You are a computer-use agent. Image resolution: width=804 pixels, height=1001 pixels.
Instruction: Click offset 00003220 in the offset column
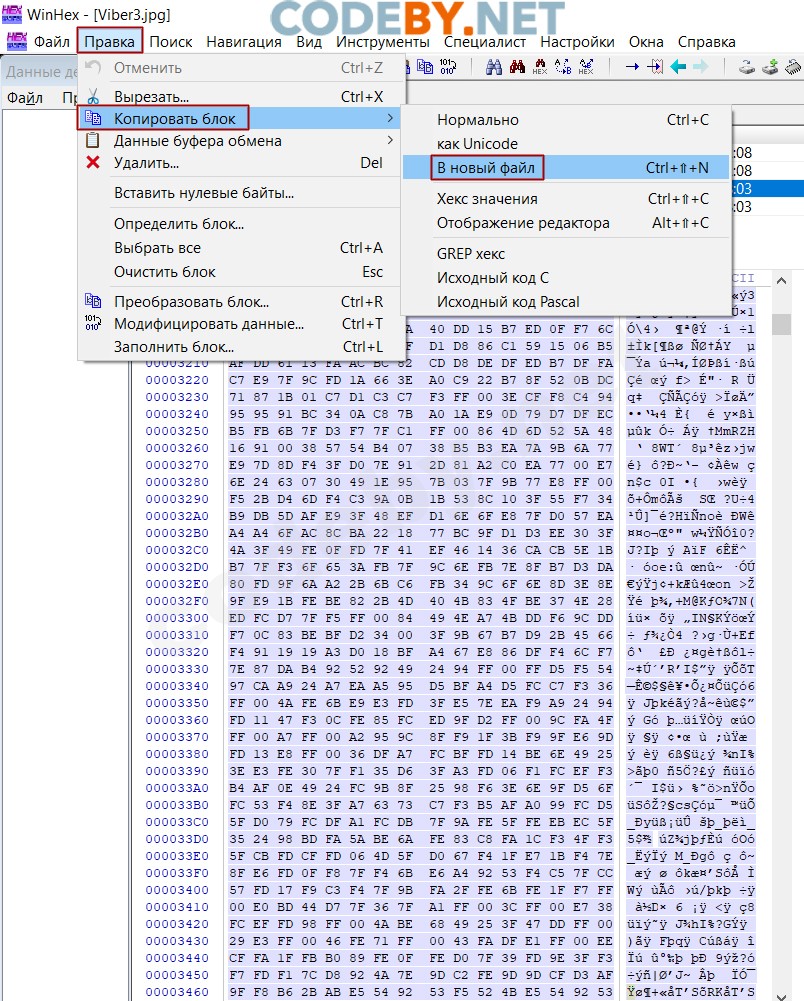177,380
